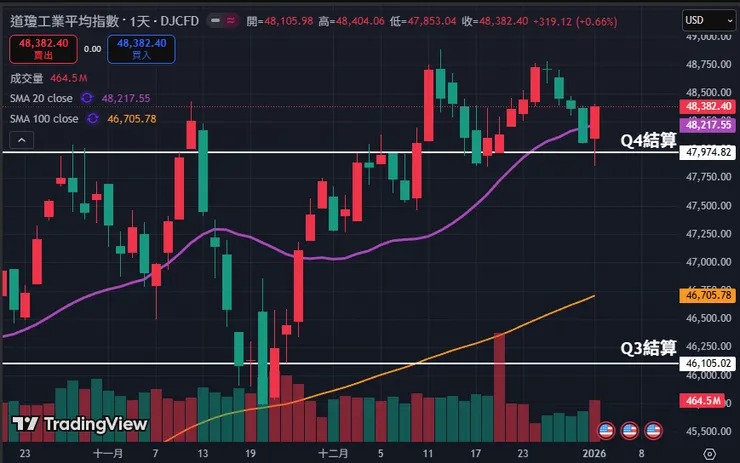
Task: Select the Q4結算 horizontal line label
Action: [x=648, y=141]
